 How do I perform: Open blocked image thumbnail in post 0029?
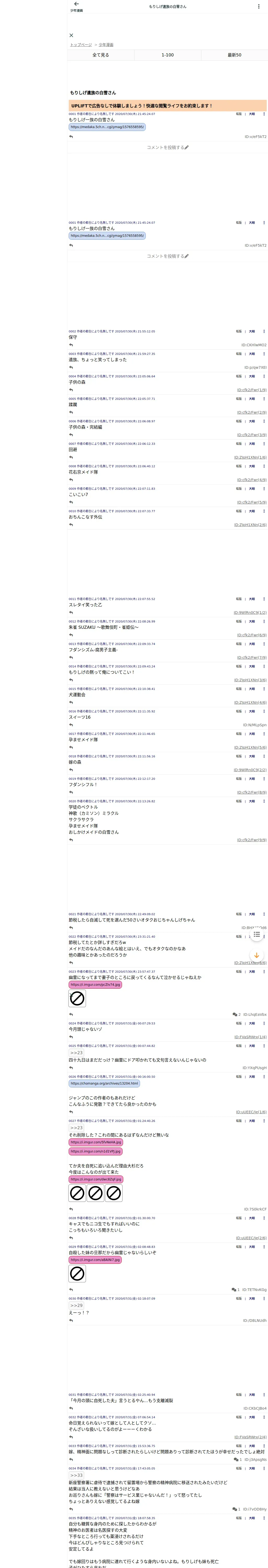coord(77,1273)
